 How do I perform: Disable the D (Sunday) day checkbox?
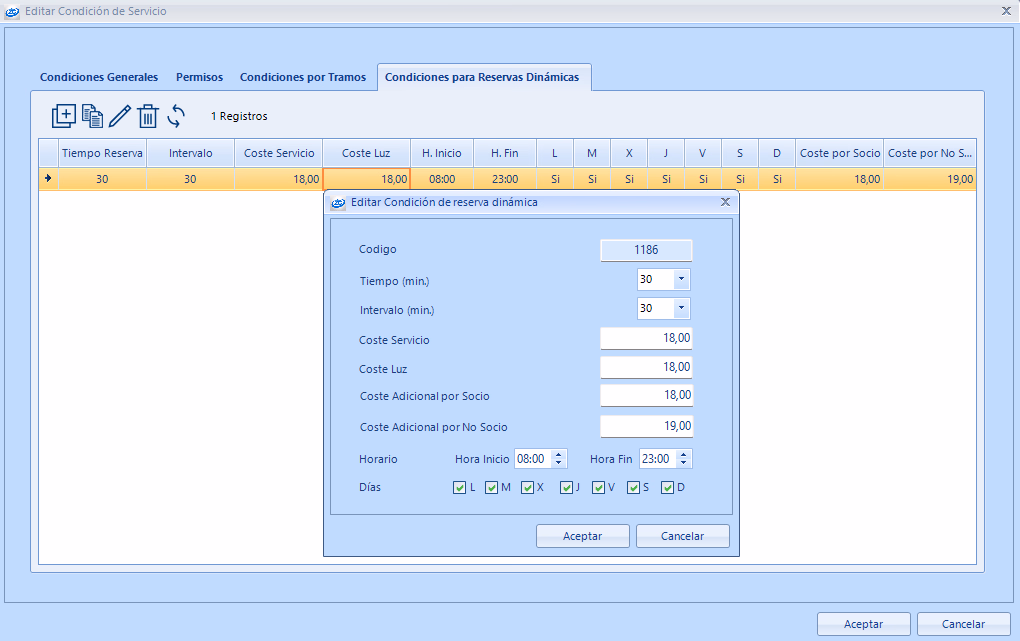[668, 488]
